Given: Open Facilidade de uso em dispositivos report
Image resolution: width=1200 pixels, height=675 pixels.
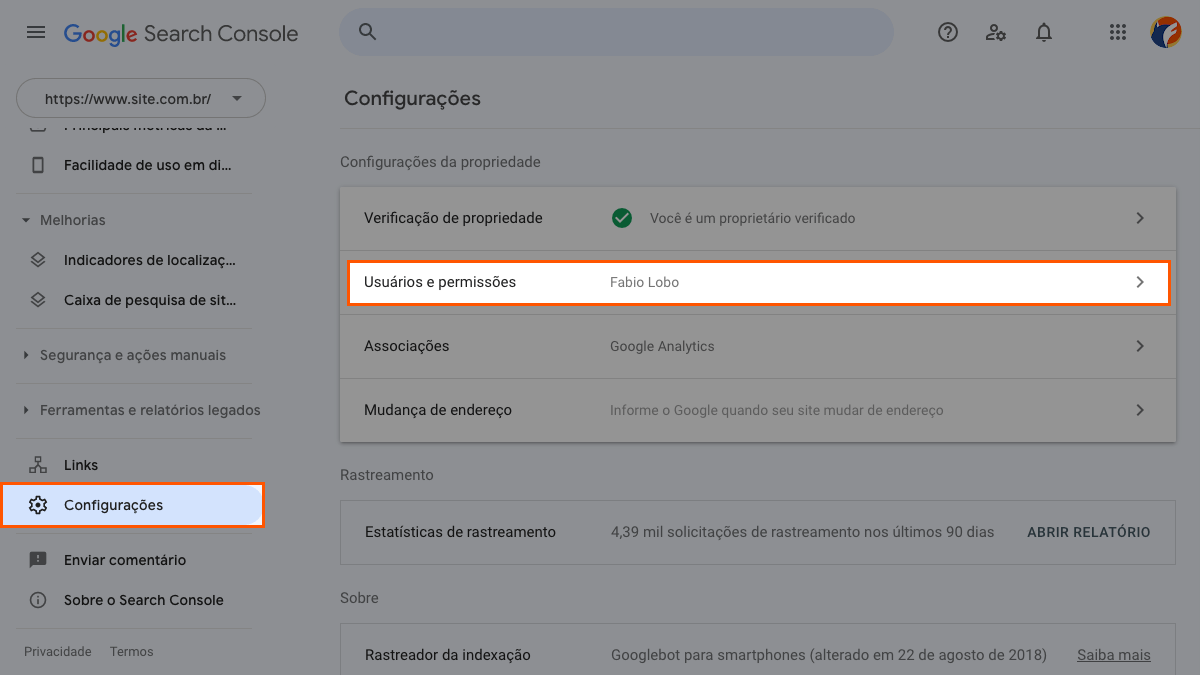Looking at the screenshot, I should click(134, 165).
